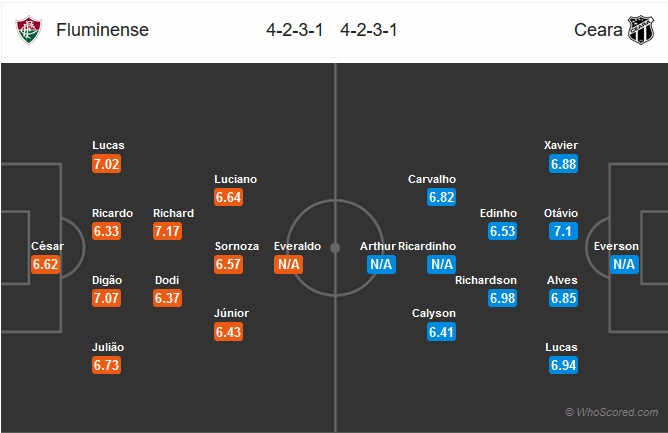Click the Ceara club crest icon
Screen dimensions: 668x433
pos(641,30)
